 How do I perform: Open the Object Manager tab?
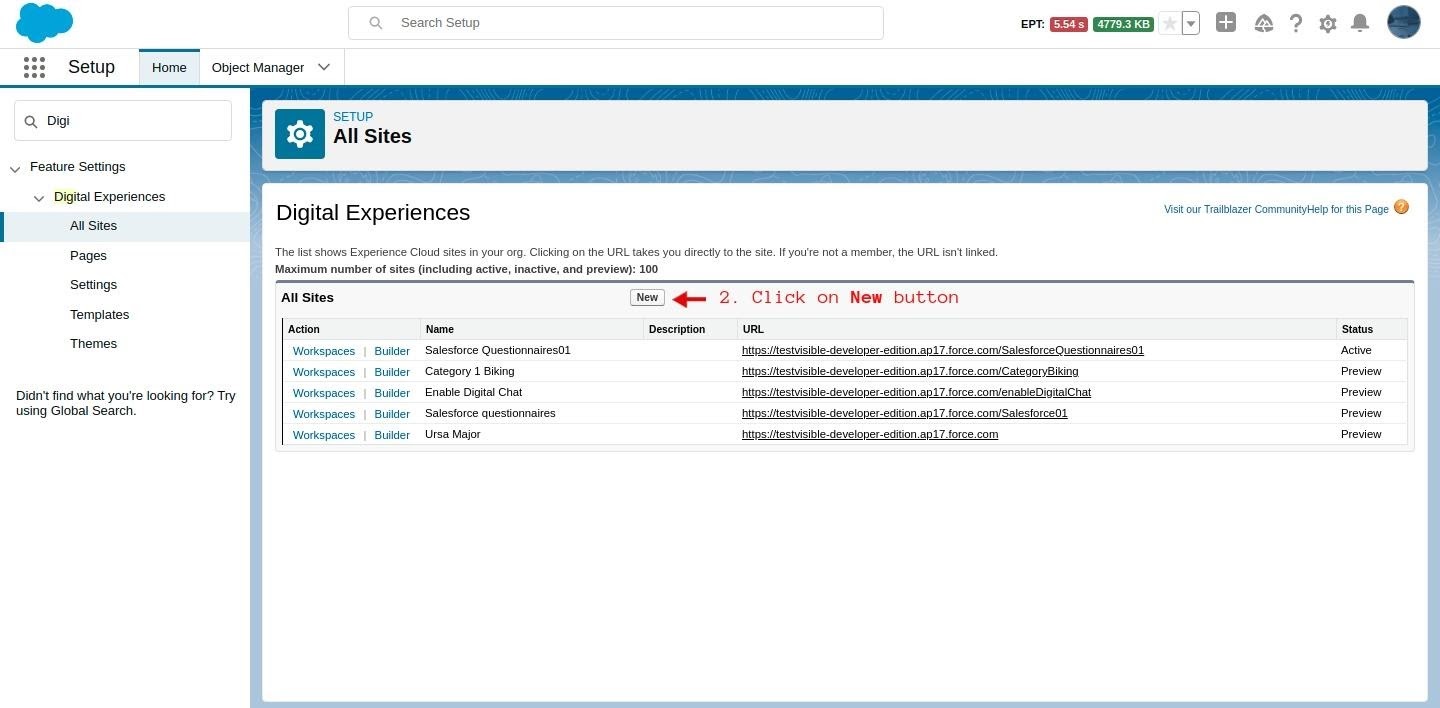tap(258, 67)
